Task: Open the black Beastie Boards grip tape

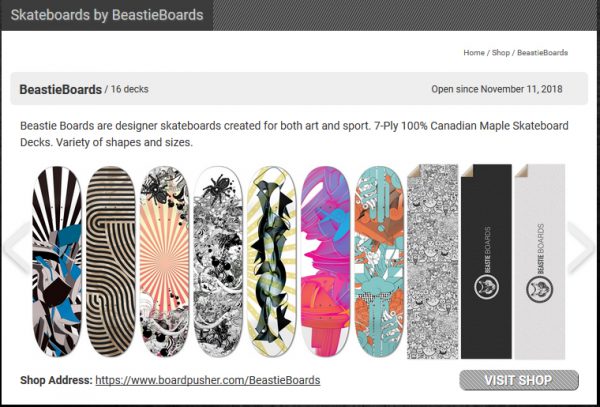Action: pos(486,262)
